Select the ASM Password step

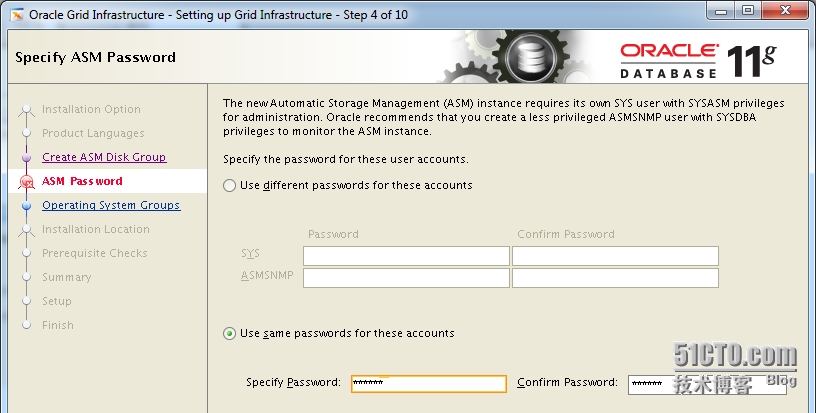[x=82, y=181]
